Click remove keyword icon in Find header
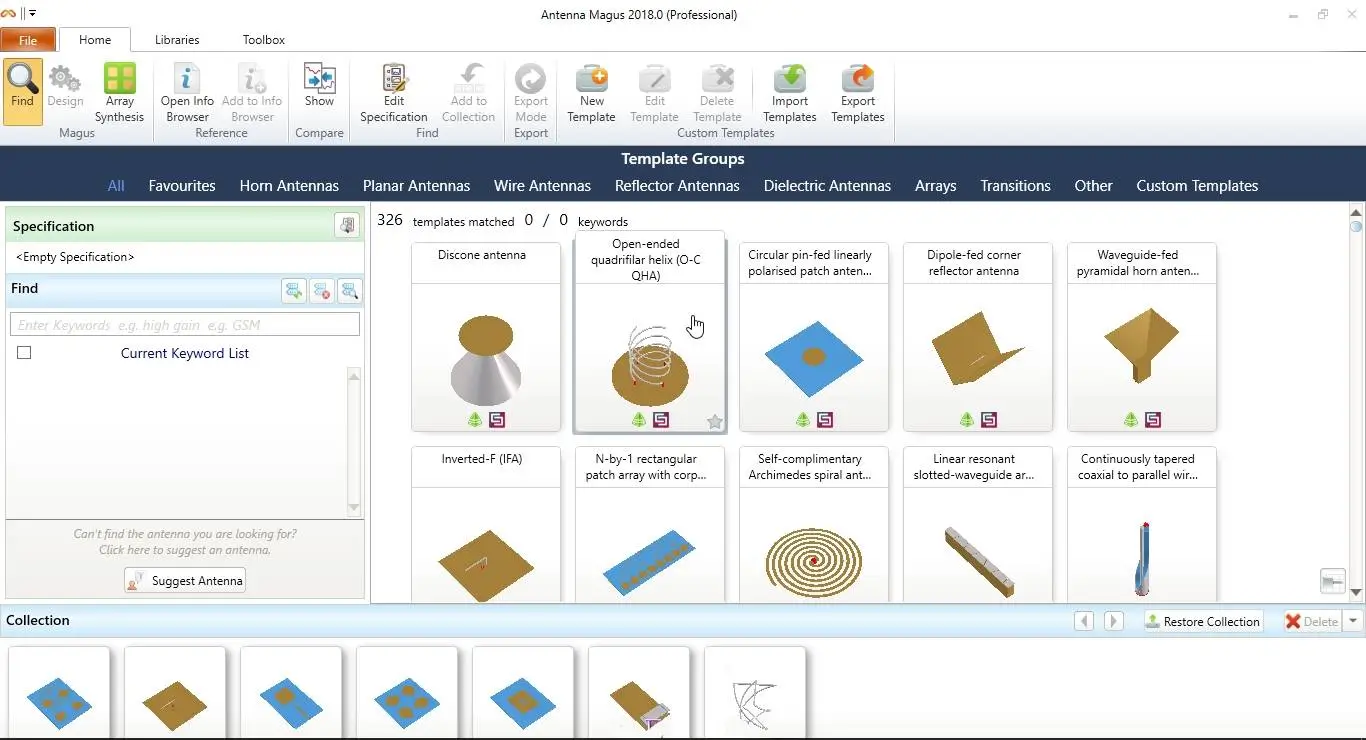The width and height of the screenshot is (1366, 740). tap(322, 290)
